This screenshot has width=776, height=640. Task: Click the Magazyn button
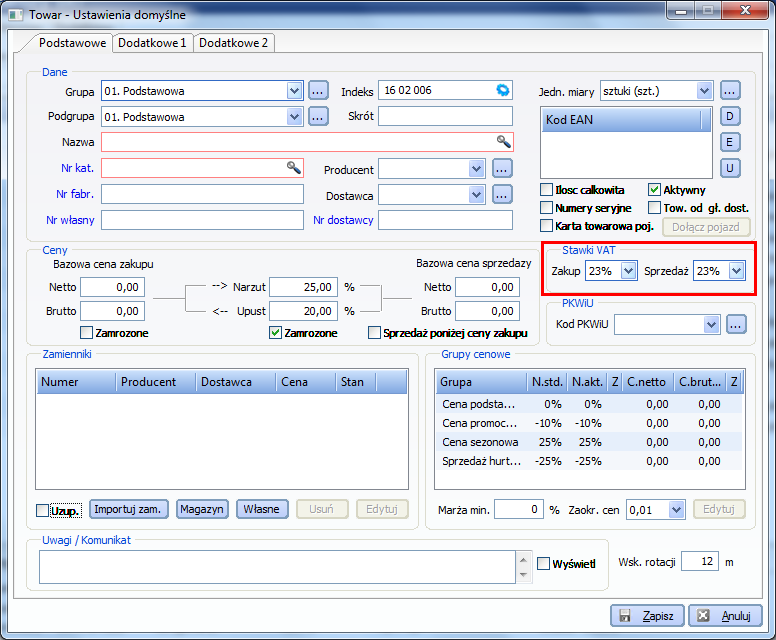tap(202, 509)
